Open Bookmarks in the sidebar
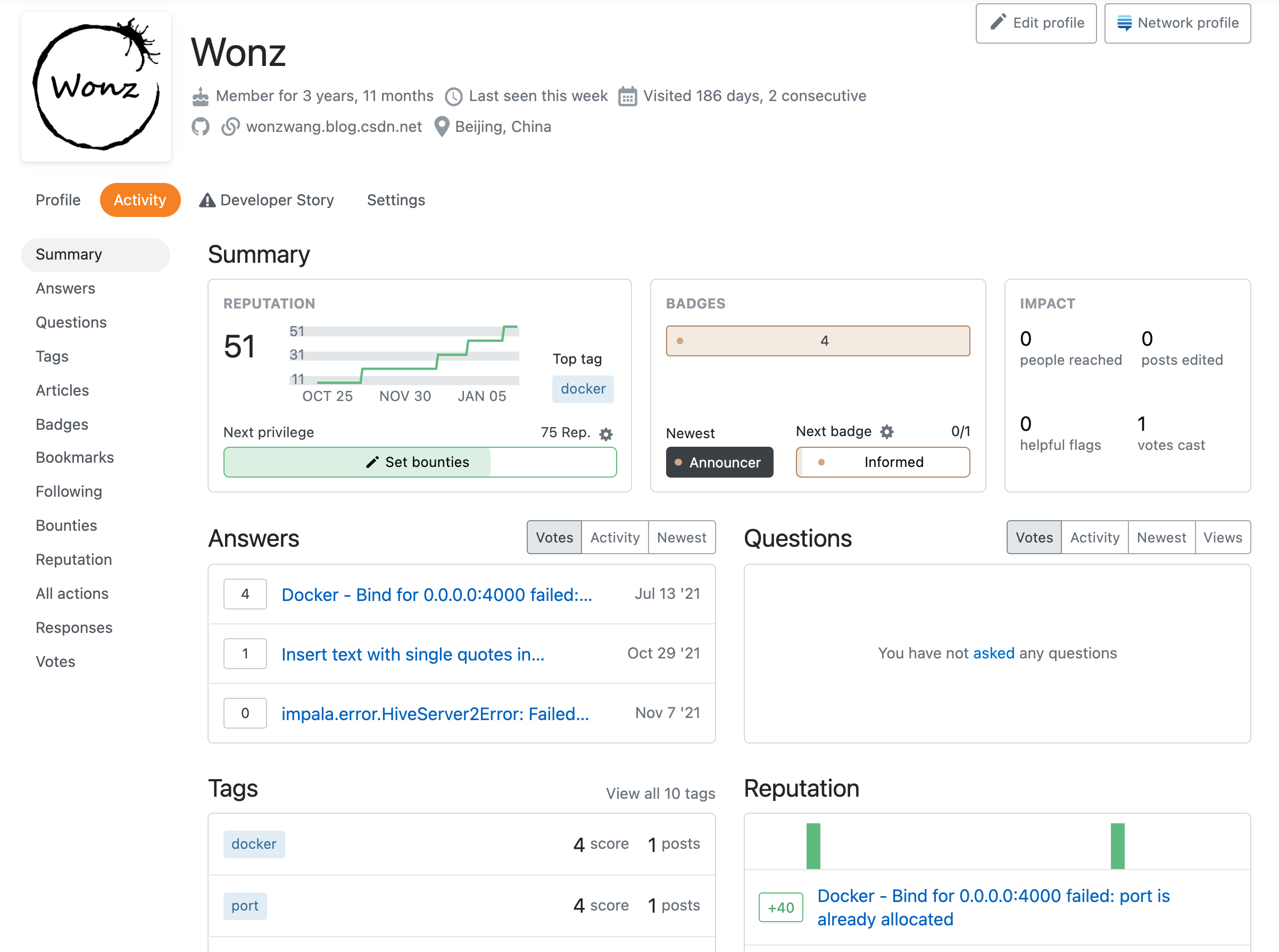 click(x=75, y=457)
